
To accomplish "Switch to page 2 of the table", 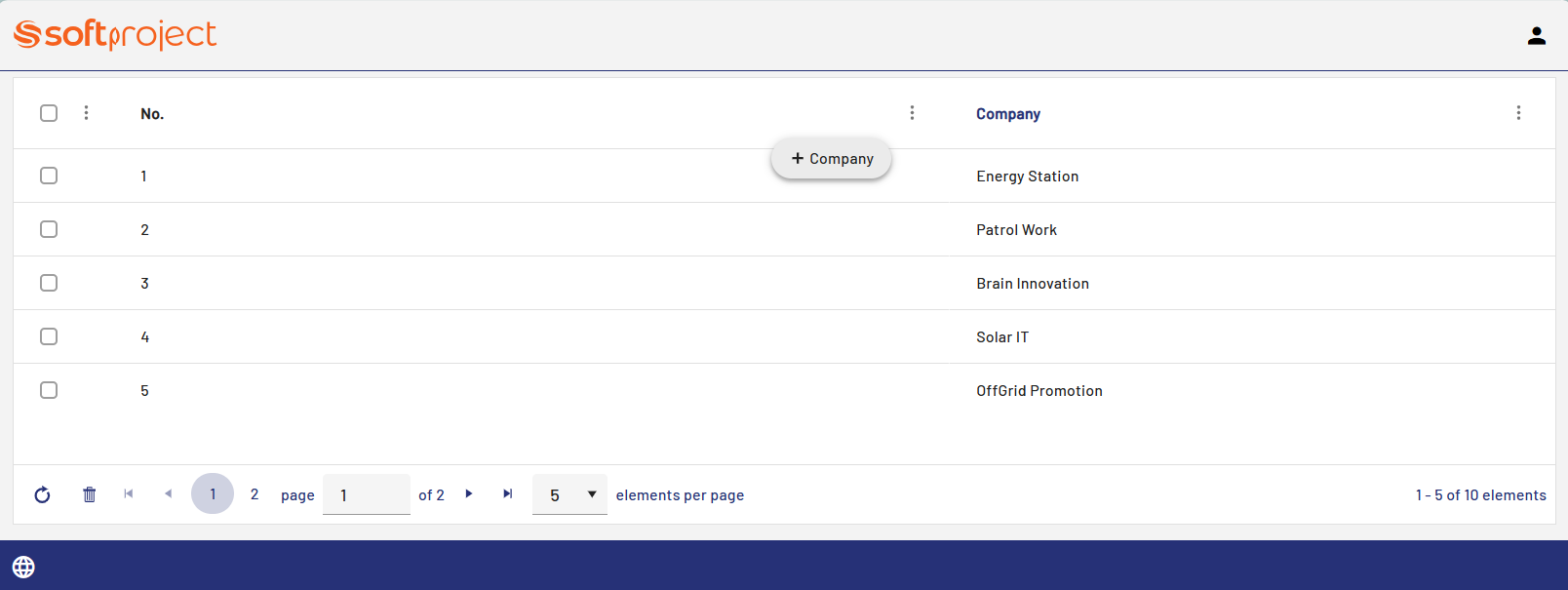I will pos(255,494).
